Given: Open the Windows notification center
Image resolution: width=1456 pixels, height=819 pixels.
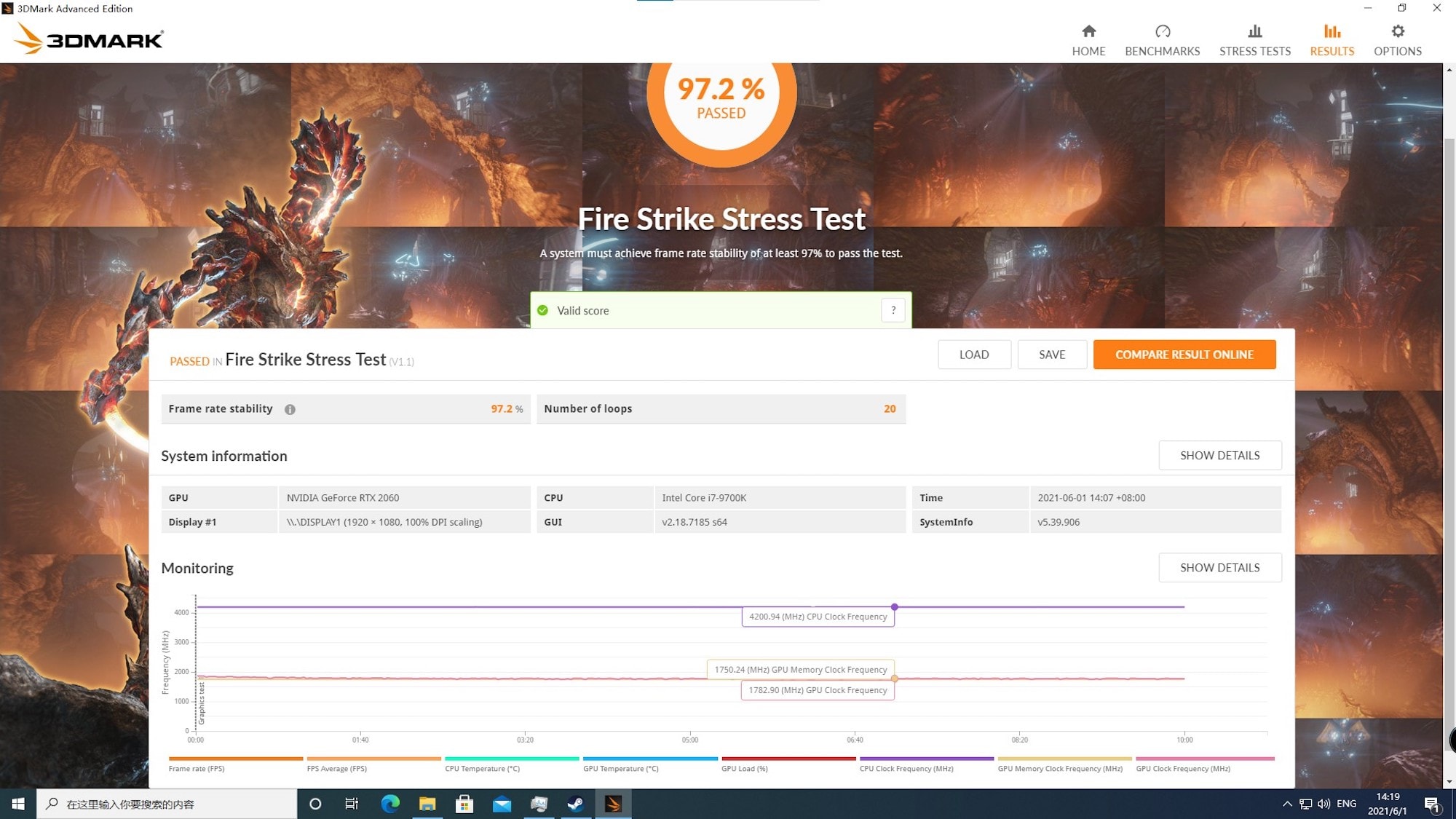Looking at the screenshot, I should 1432,804.
